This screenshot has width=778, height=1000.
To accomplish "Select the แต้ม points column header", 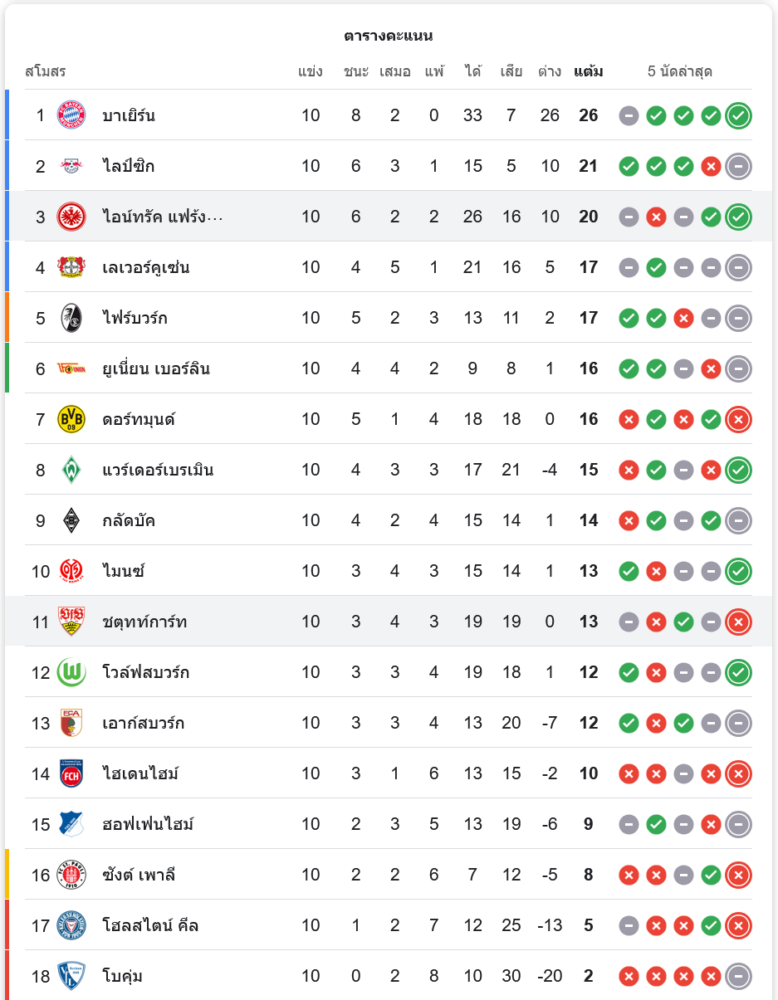I will pos(588,72).
